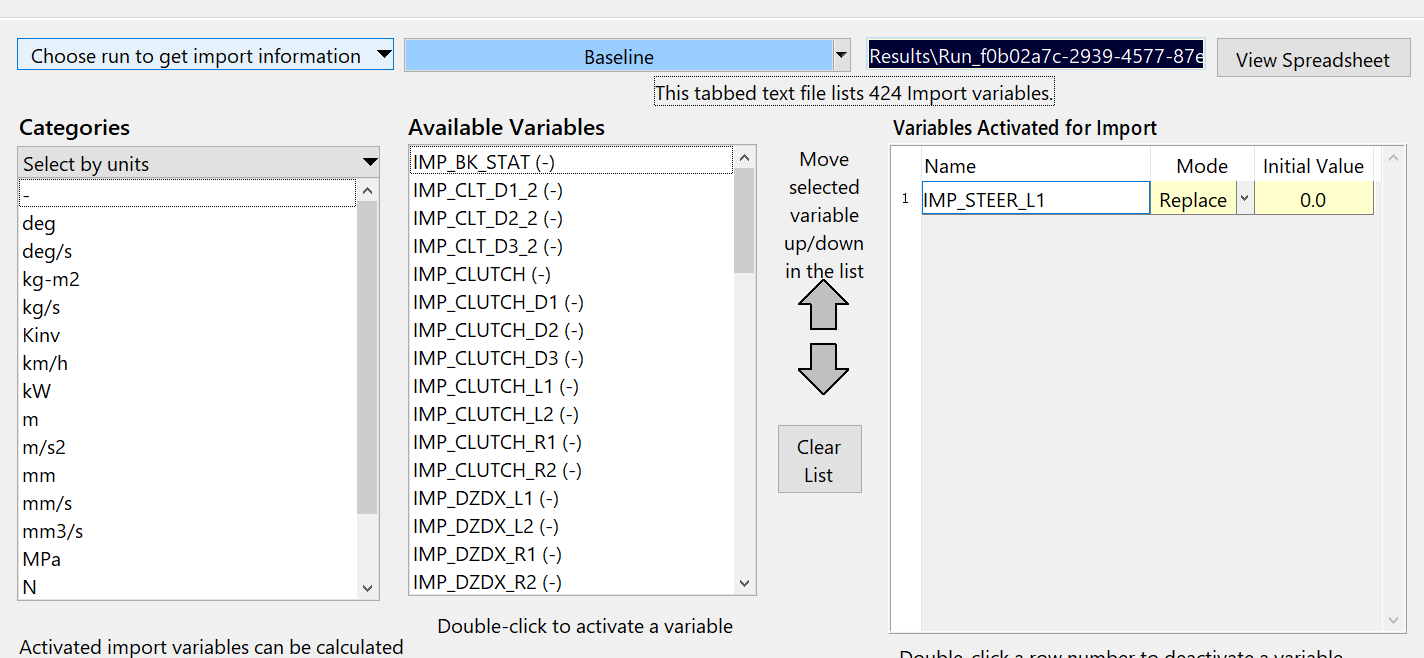Click the Name column header

[x=1035, y=166]
